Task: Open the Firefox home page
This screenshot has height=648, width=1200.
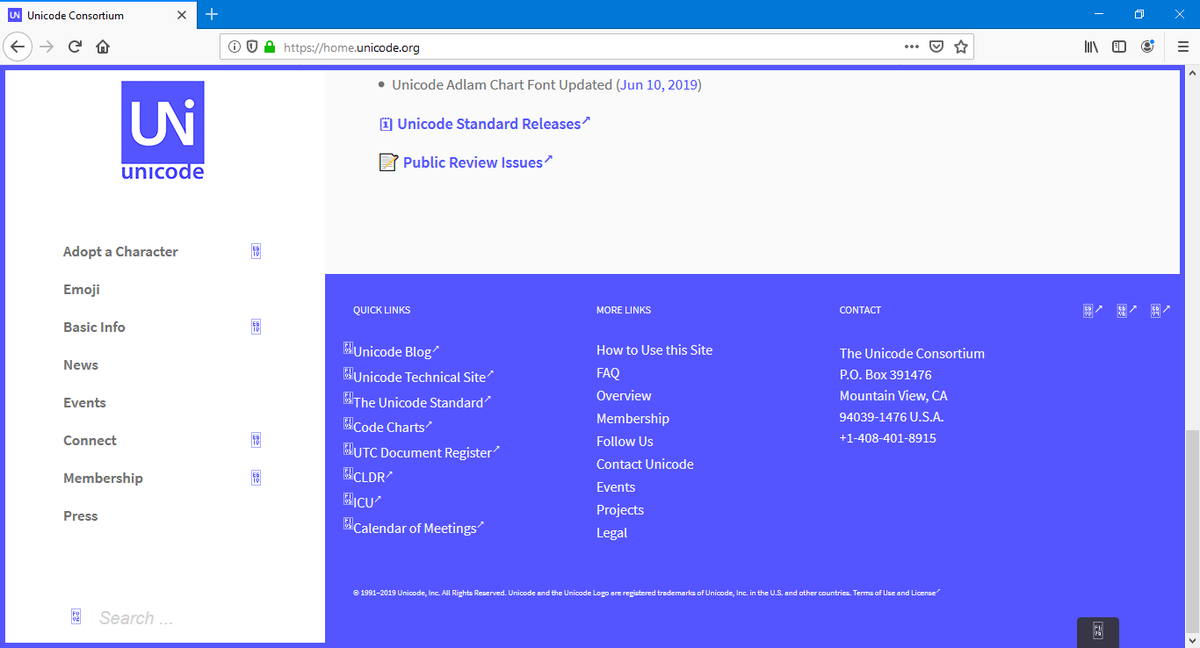Action: pos(102,46)
